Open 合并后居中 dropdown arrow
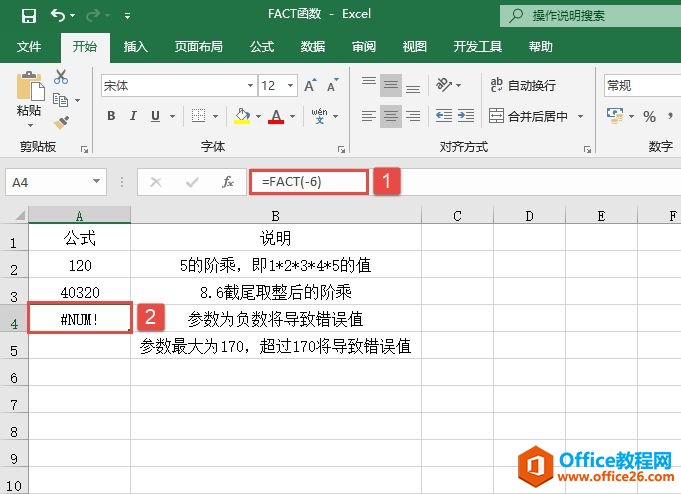Screen dimensions: 681x494 coord(580,116)
